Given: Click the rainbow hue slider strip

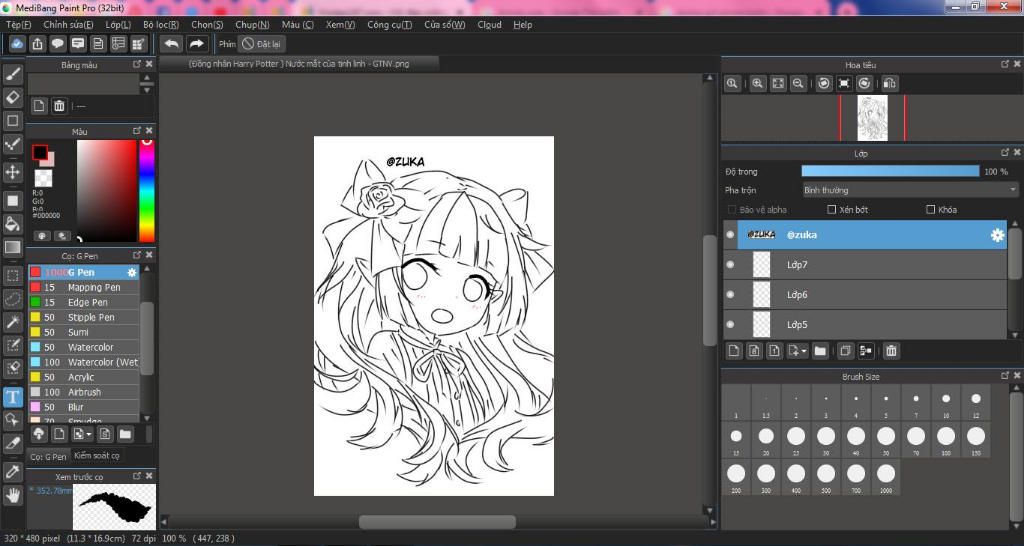Looking at the screenshot, I should coord(147,190).
